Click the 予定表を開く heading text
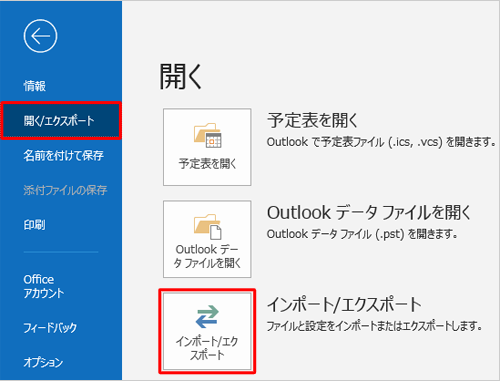 tap(312, 120)
